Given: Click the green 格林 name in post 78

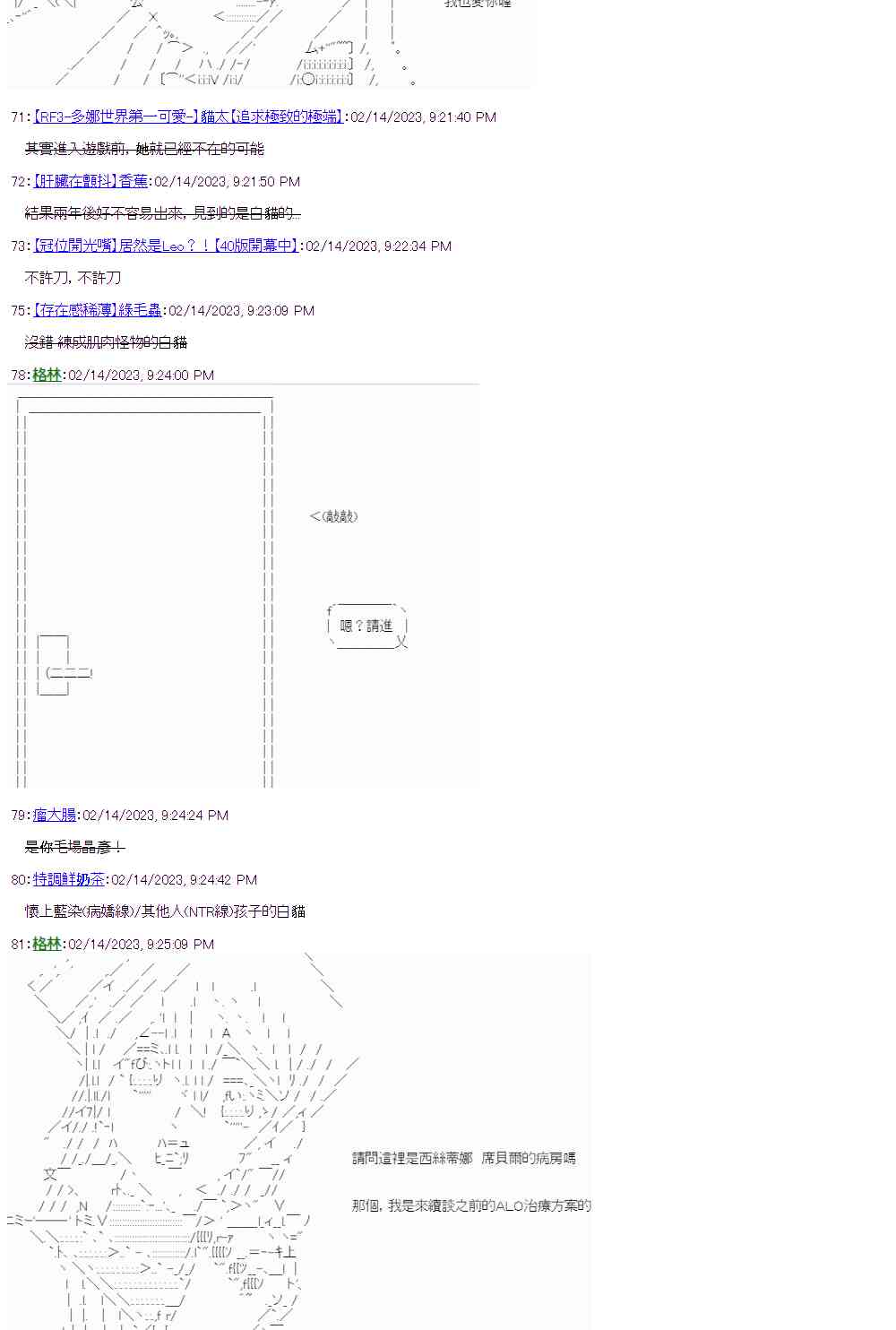Looking at the screenshot, I should coord(47,375).
